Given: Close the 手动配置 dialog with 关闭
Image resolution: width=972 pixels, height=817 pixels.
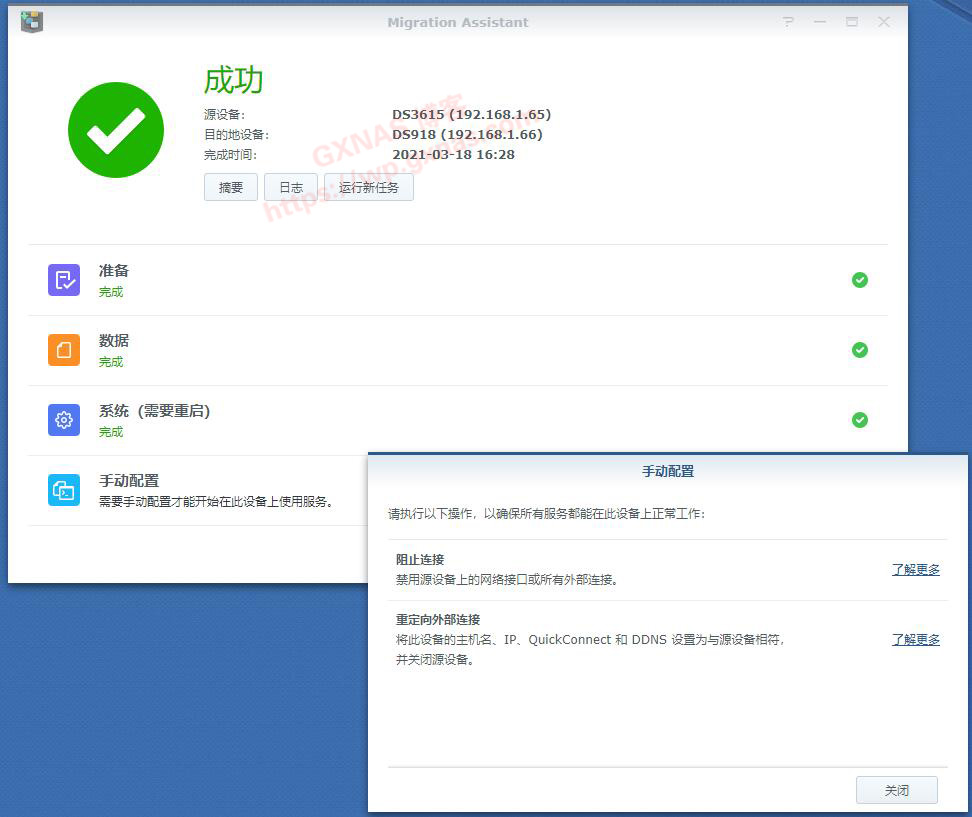Looking at the screenshot, I should click(x=896, y=790).
